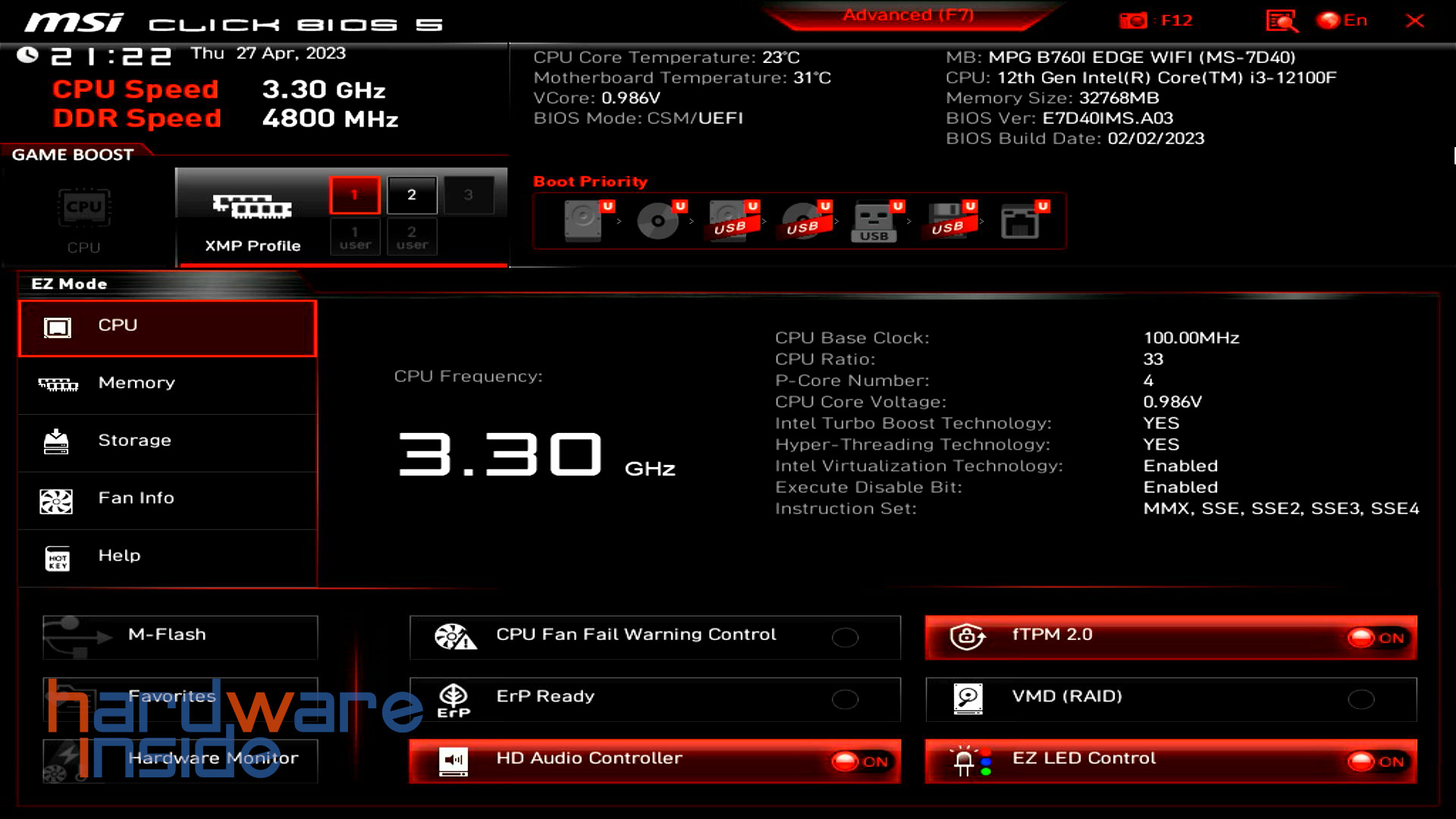
Task: Switch to Advanced (F7) mode
Action: 908,15
